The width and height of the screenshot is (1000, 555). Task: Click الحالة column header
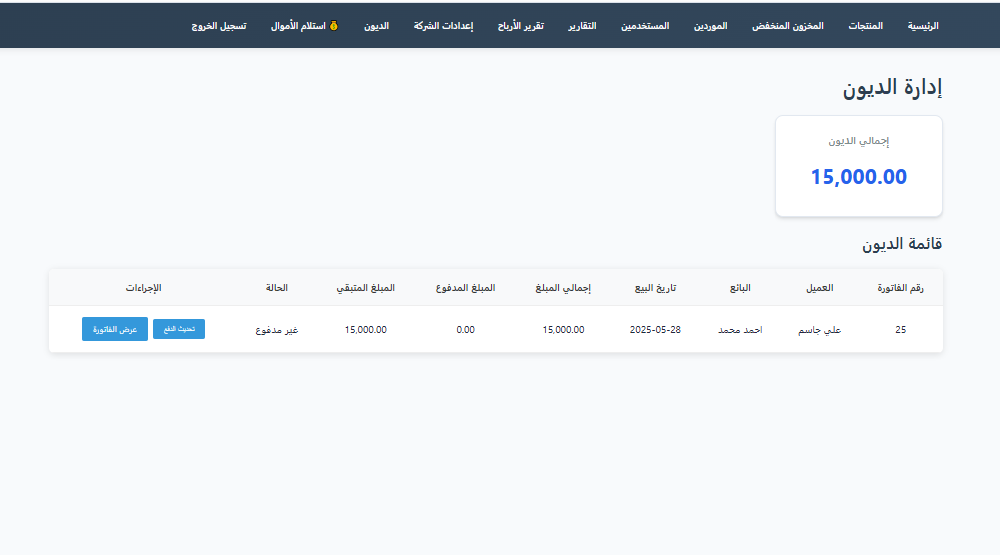277,288
